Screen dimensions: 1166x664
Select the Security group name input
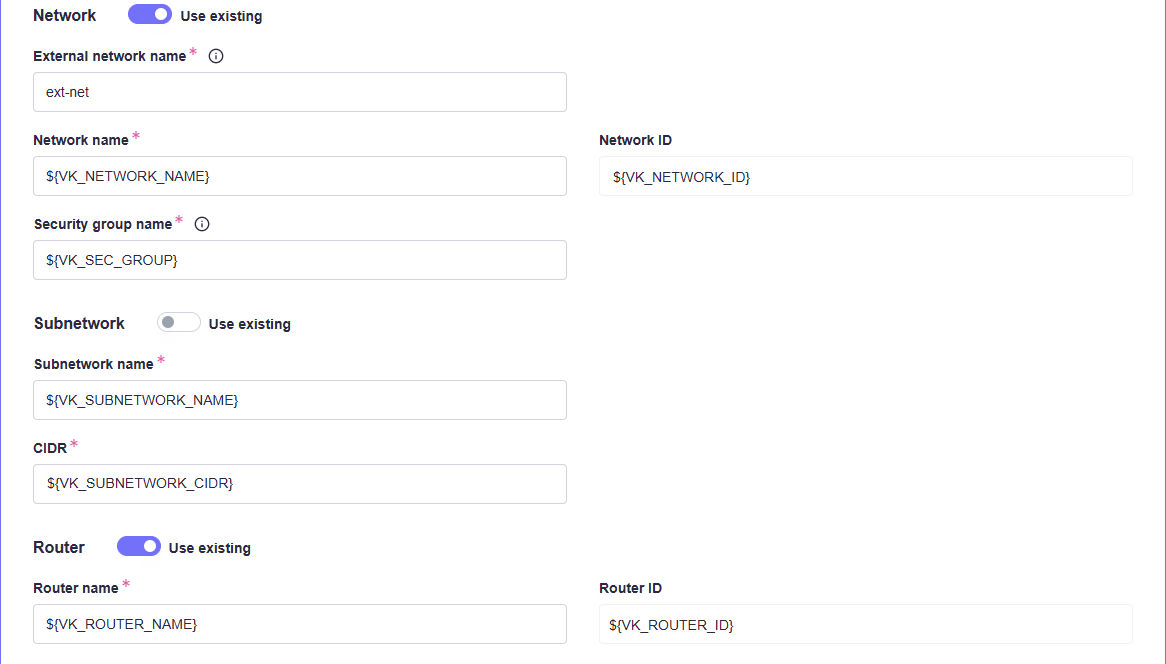click(x=300, y=260)
